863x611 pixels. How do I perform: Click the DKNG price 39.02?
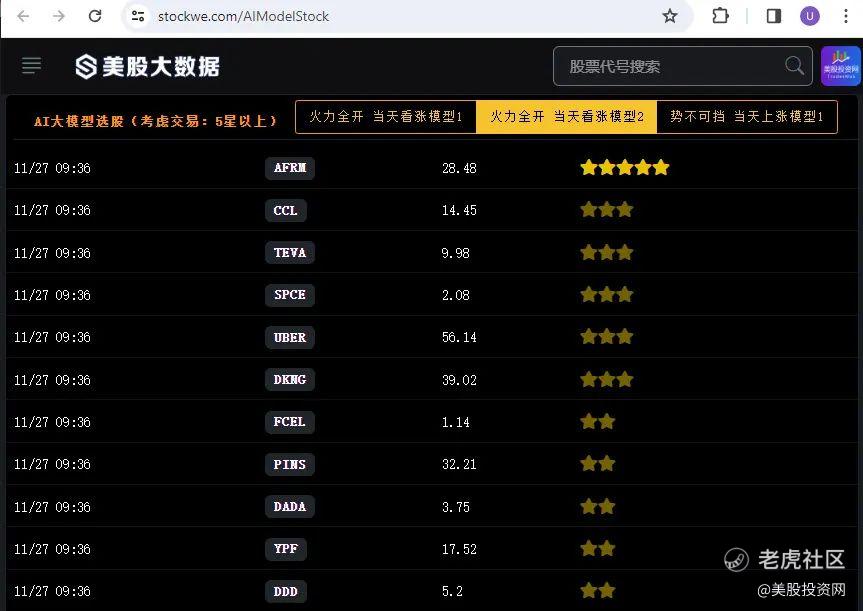459,380
